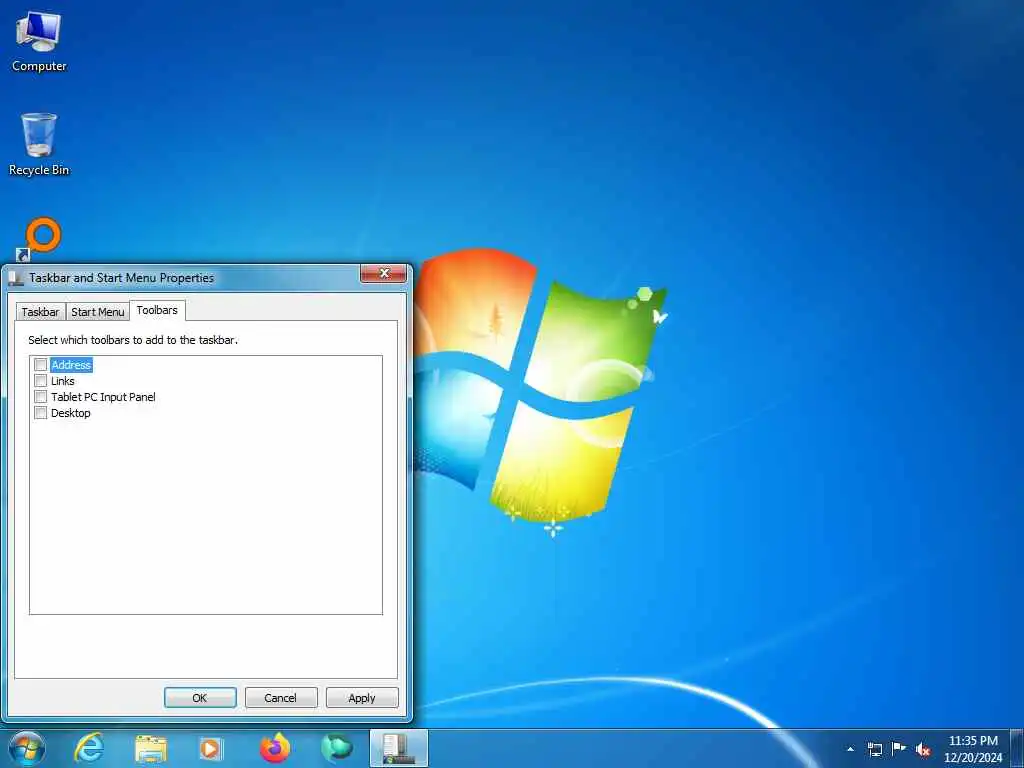The image size is (1024, 768).
Task: Select the 'Links' list label
Action: coord(63,381)
